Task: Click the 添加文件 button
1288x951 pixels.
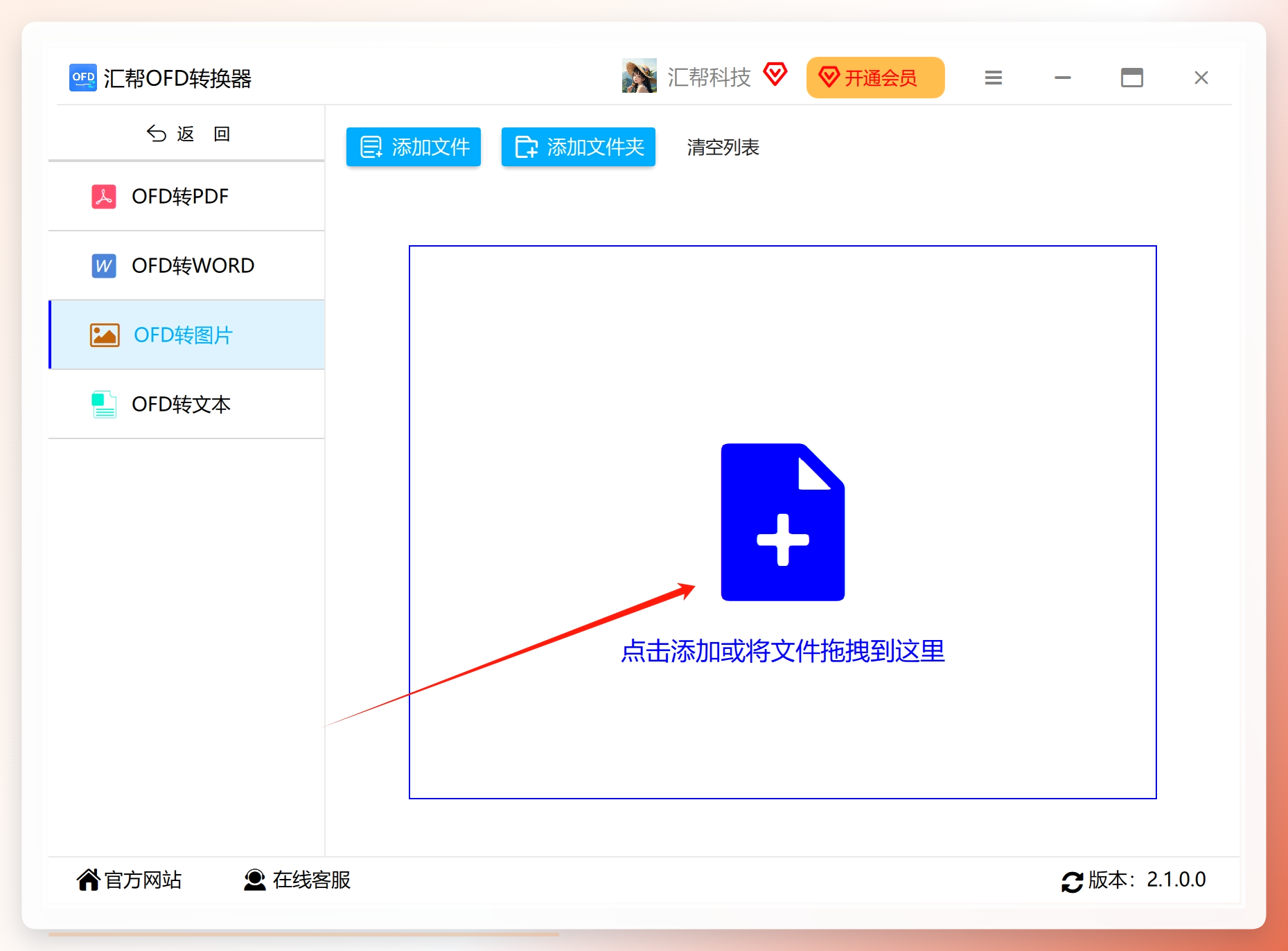Action: (414, 147)
